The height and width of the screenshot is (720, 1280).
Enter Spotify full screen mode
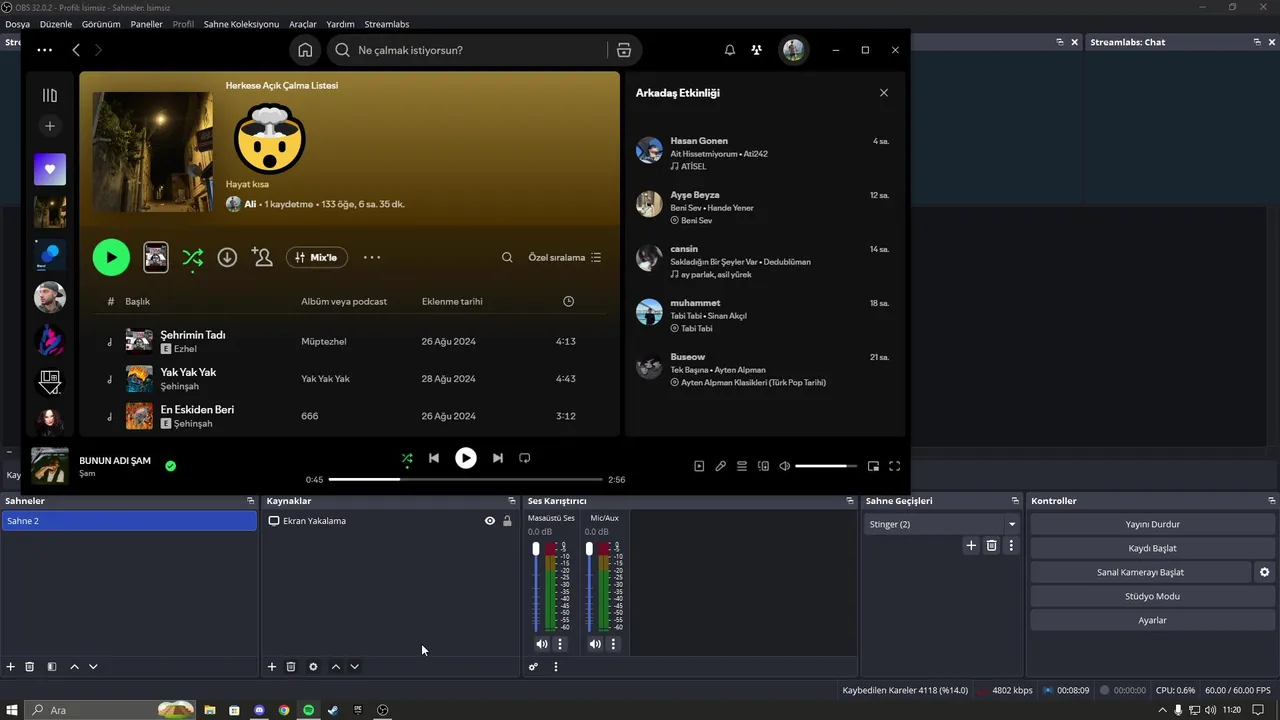point(895,466)
